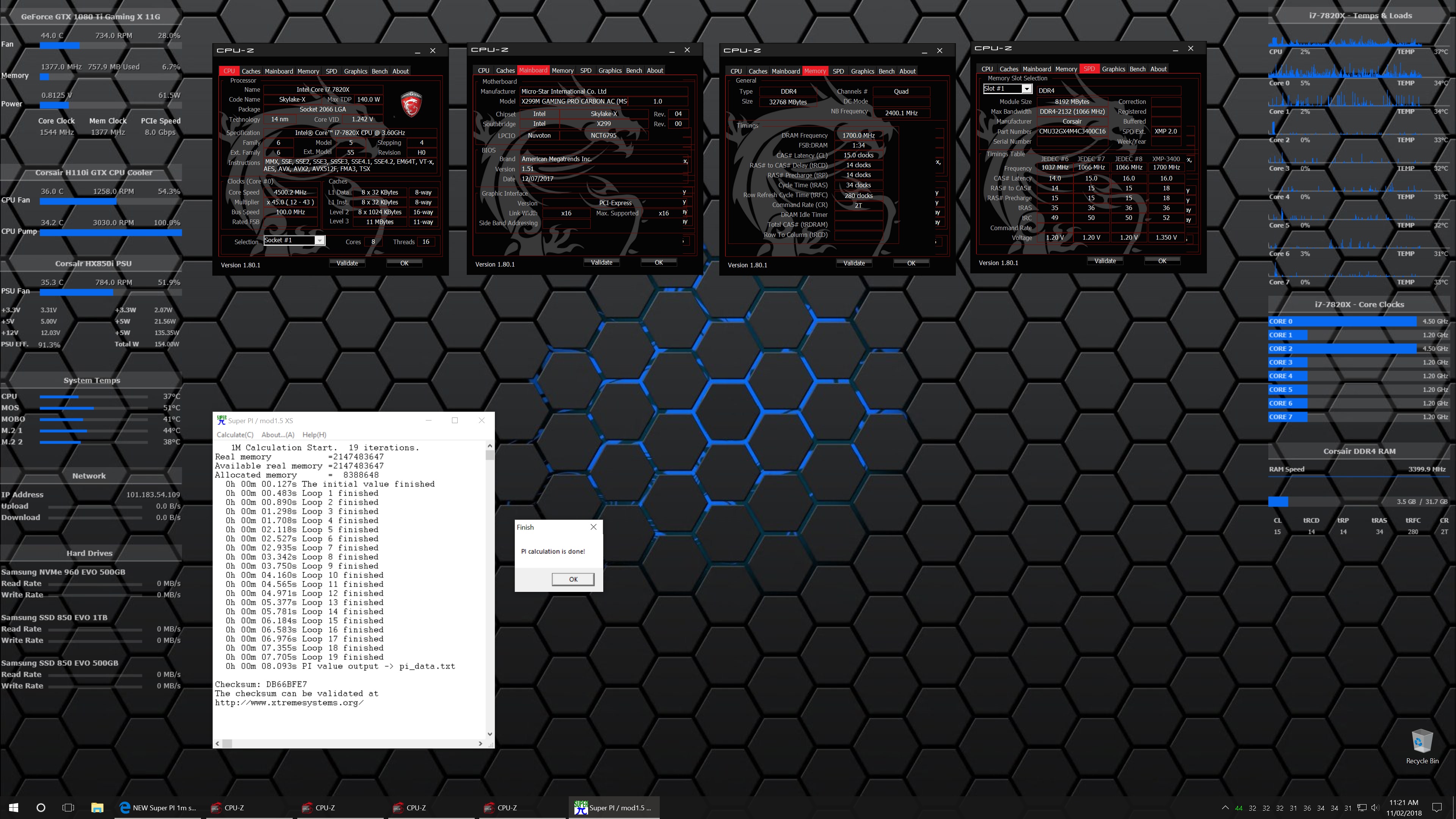The image size is (1456, 819).
Task: Open the Recycle Bin desktop icon
Action: 1422,746
